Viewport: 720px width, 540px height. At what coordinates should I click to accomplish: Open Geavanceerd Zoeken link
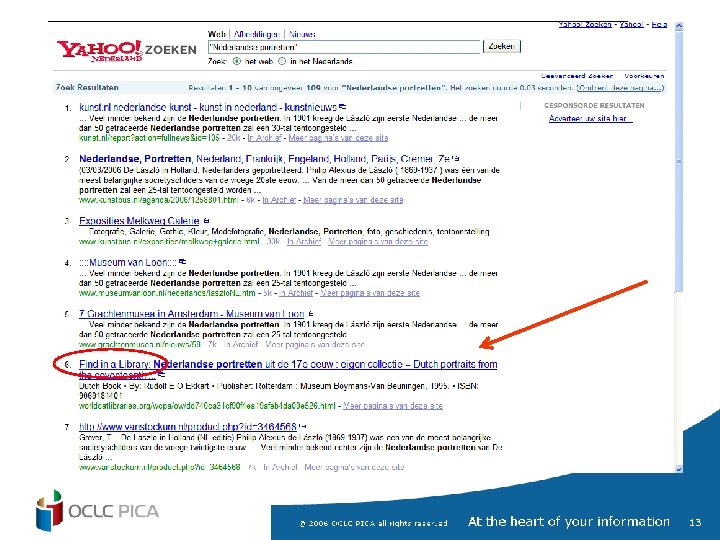[x=577, y=76]
